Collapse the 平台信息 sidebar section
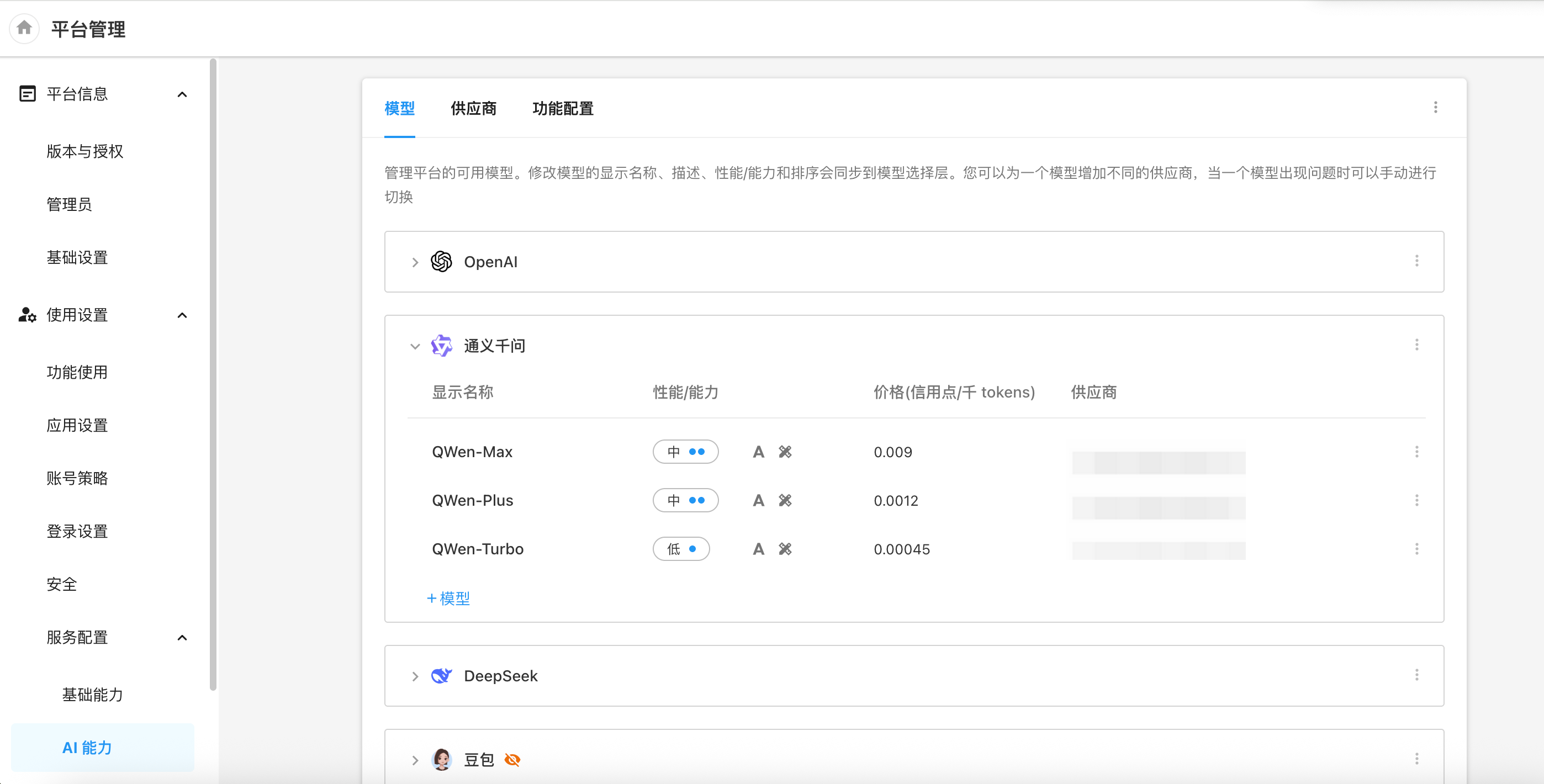Image resolution: width=1544 pixels, height=784 pixels. [x=182, y=94]
